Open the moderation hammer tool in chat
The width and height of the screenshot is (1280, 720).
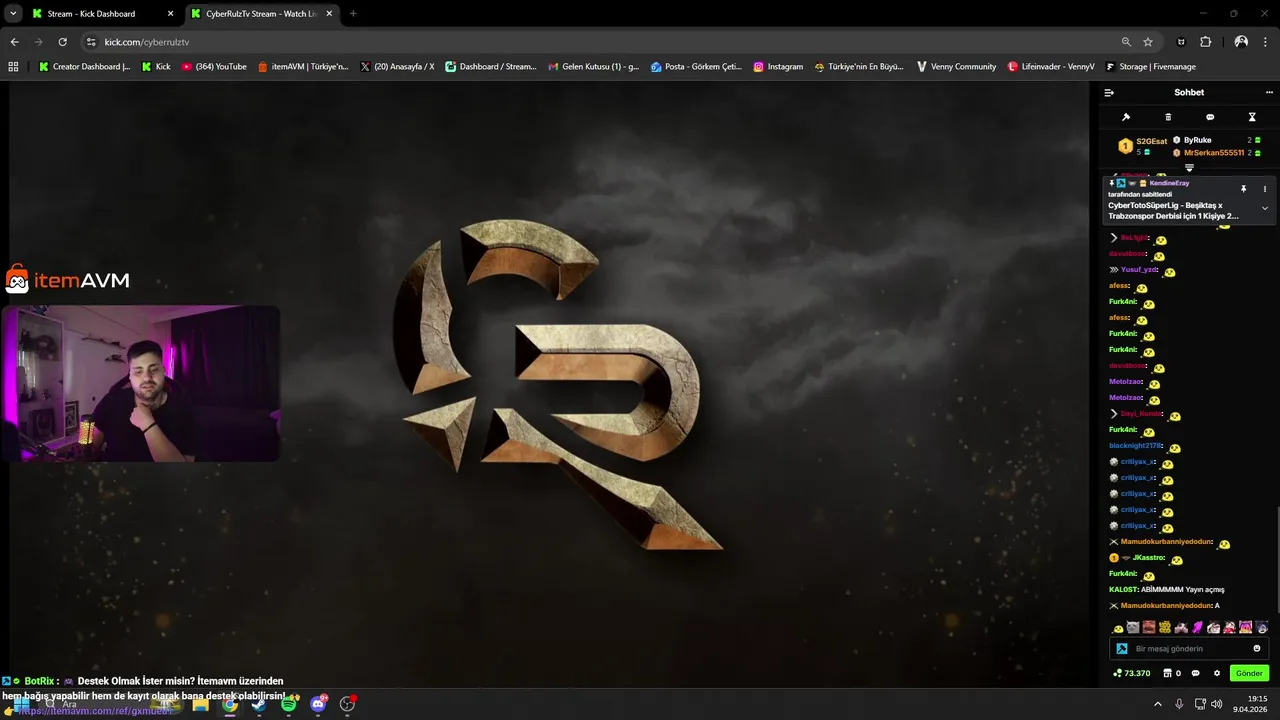(x=1126, y=117)
